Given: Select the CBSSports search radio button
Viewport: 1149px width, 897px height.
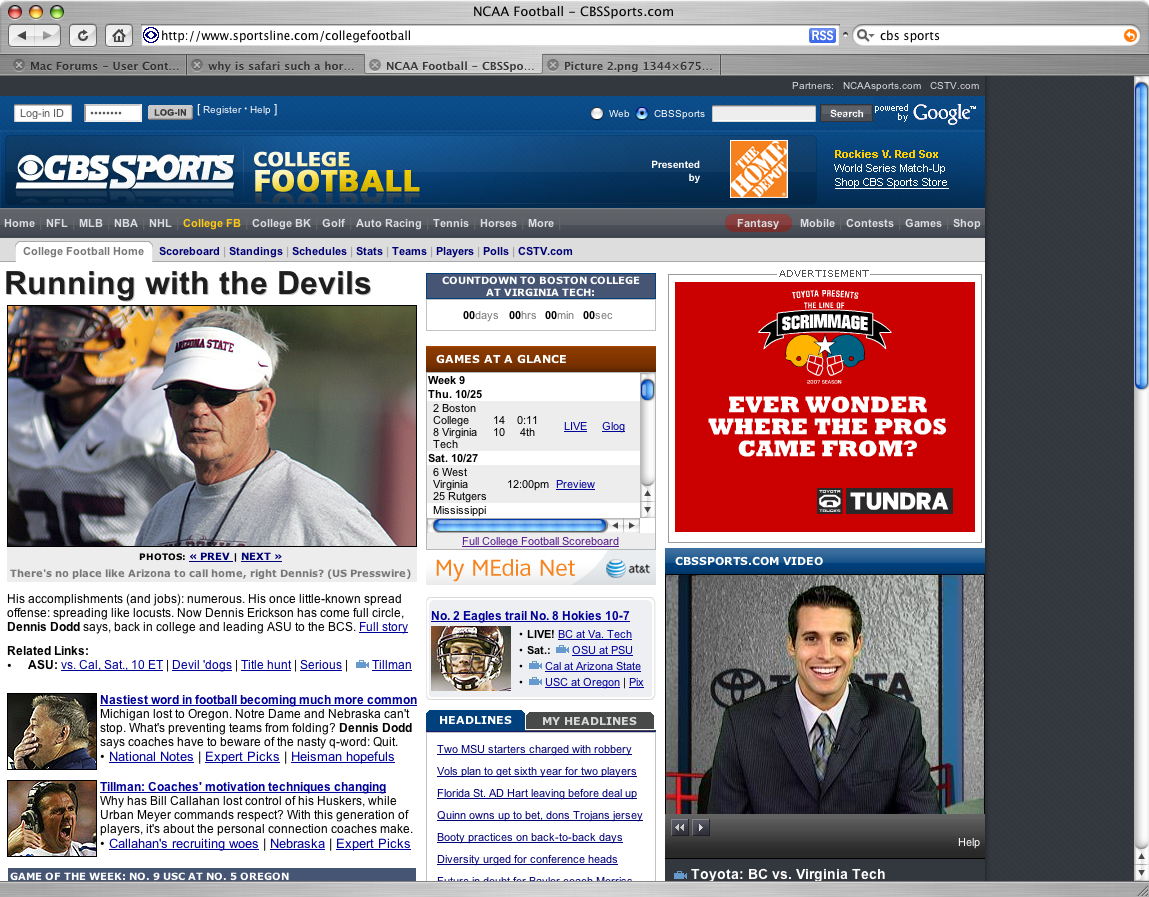Looking at the screenshot, I should 642,114.
